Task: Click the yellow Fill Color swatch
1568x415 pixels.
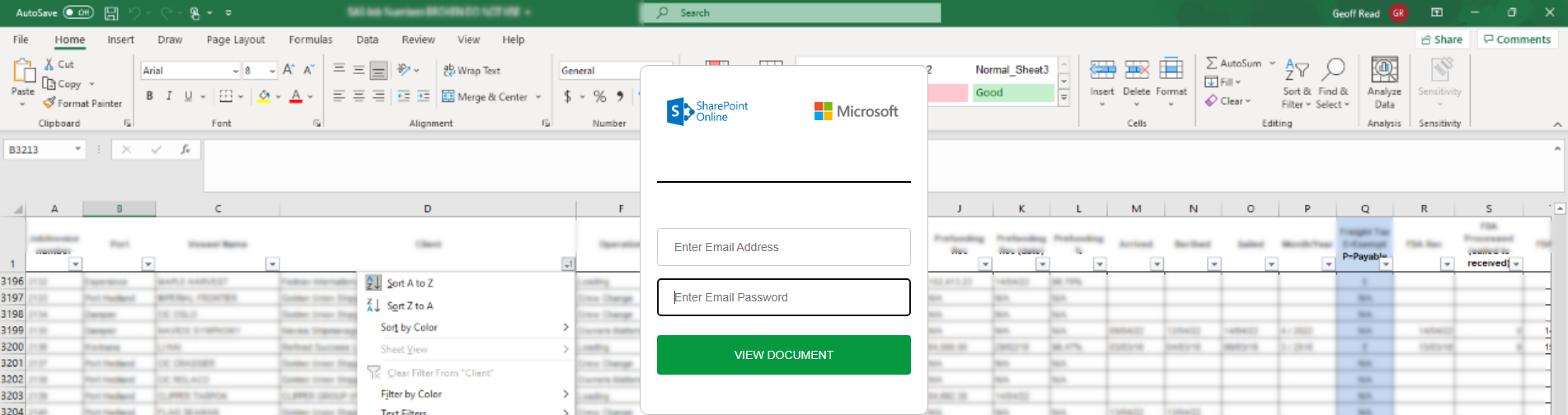Action: [x=264, y=96]
